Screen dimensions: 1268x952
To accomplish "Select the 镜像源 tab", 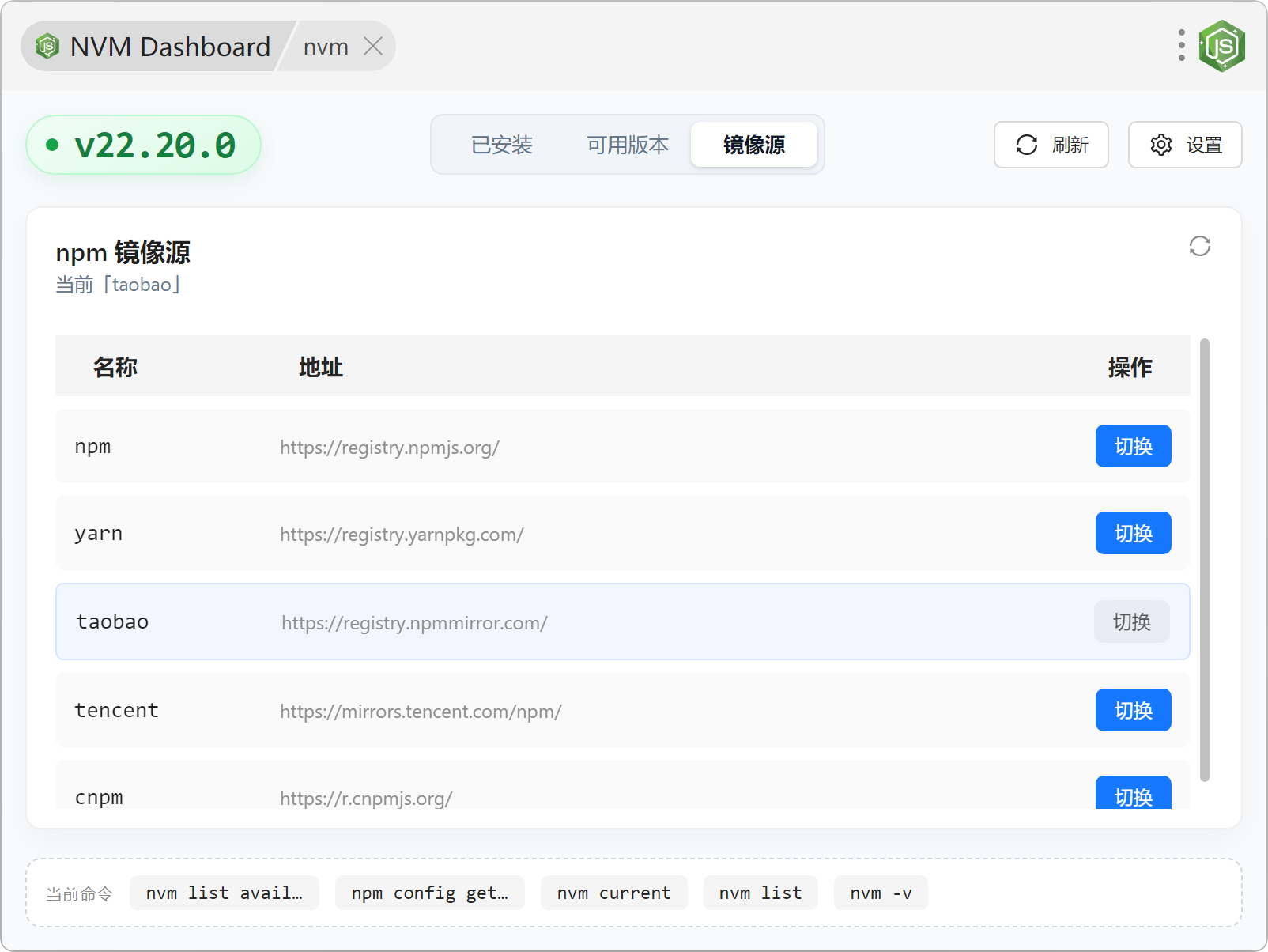I will 753,145.
